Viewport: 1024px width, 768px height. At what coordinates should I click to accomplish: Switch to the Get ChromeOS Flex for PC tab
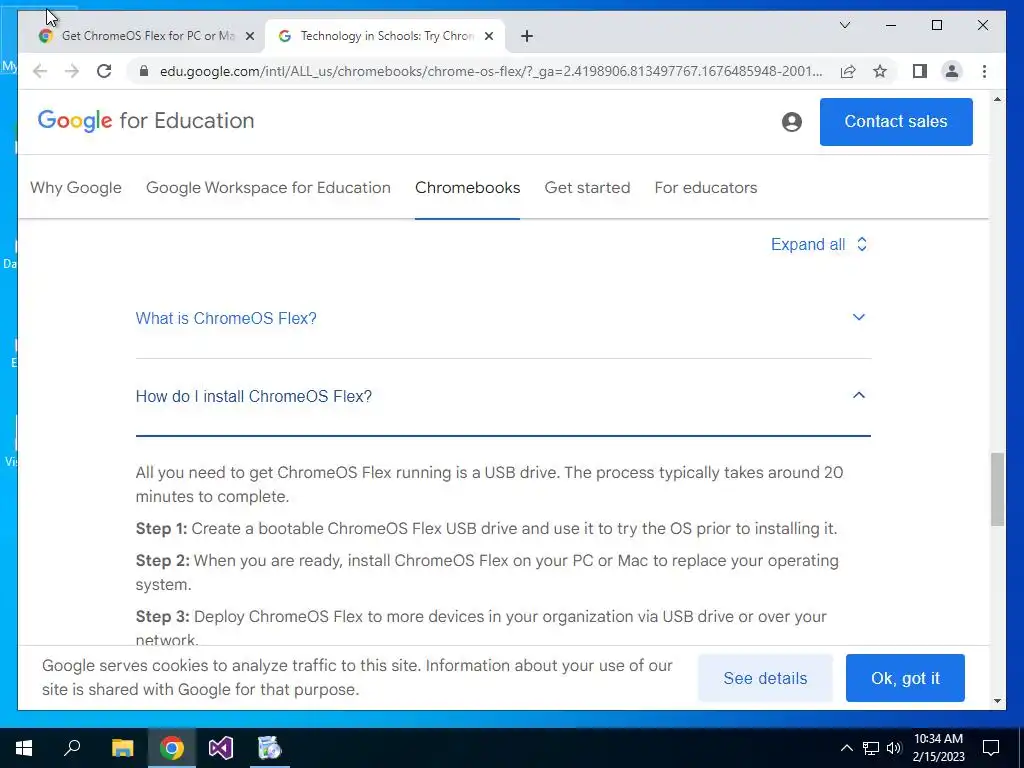tap(148, 36)
